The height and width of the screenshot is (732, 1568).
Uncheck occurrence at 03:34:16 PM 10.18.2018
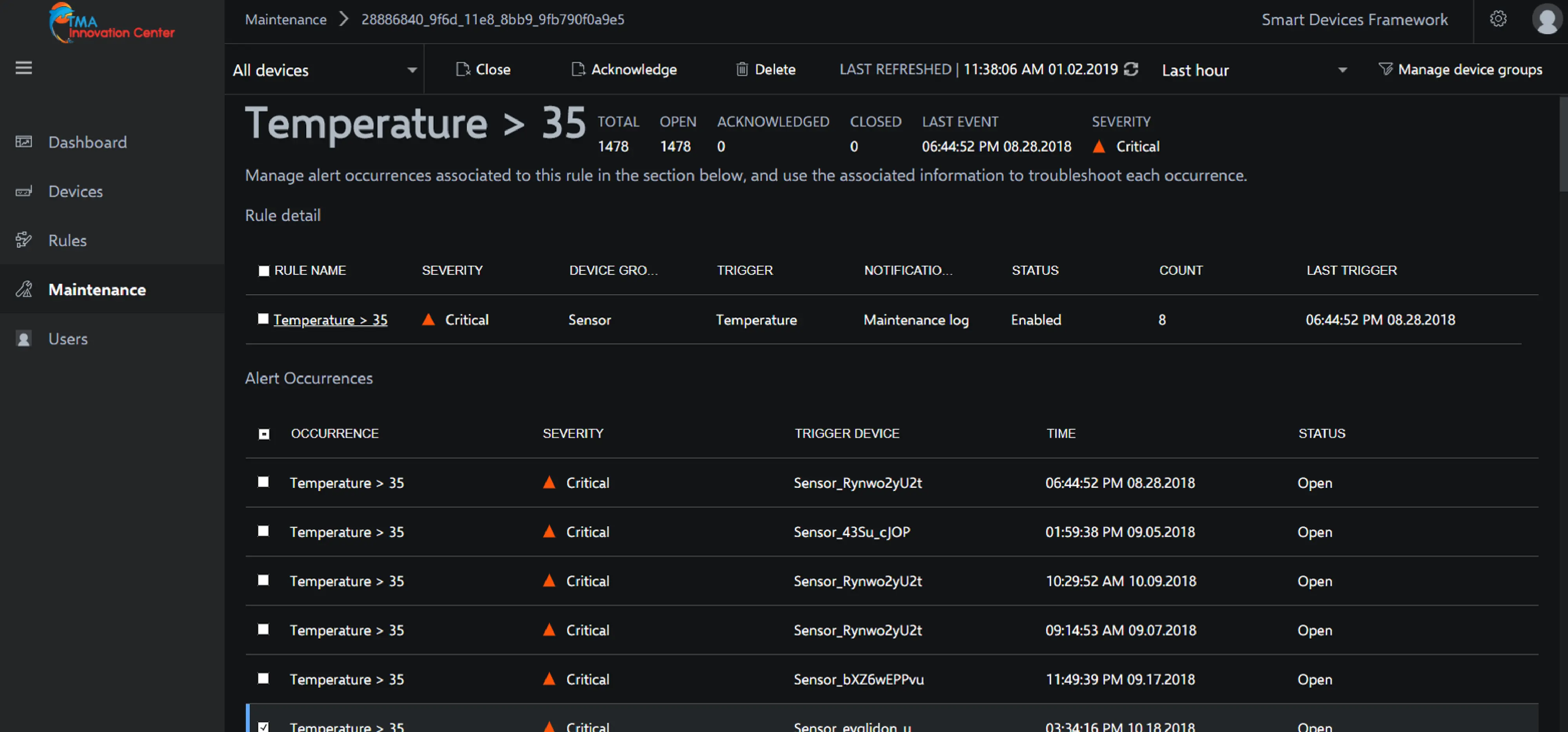coord(263,727)
